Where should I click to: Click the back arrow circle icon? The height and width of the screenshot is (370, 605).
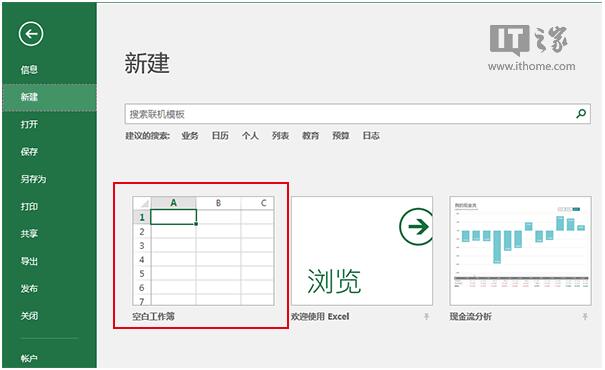[x=31, y=34]
